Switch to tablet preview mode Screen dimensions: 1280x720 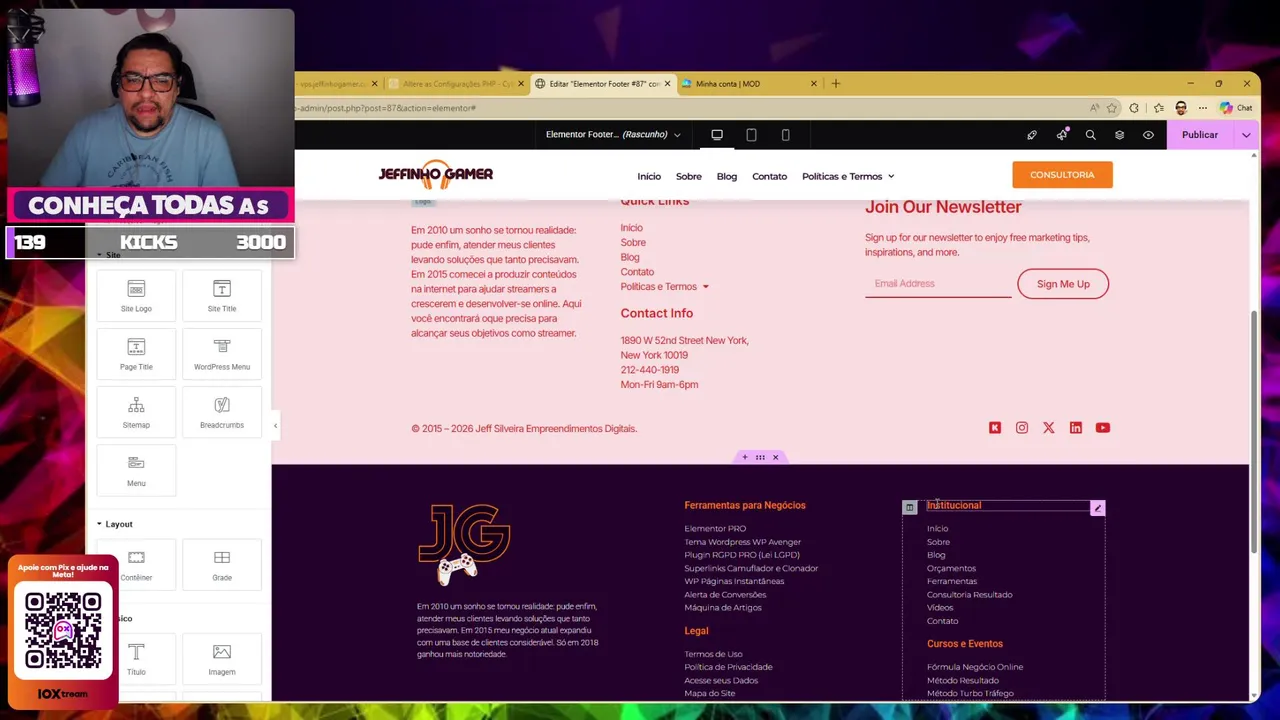[x=751, y=135]
